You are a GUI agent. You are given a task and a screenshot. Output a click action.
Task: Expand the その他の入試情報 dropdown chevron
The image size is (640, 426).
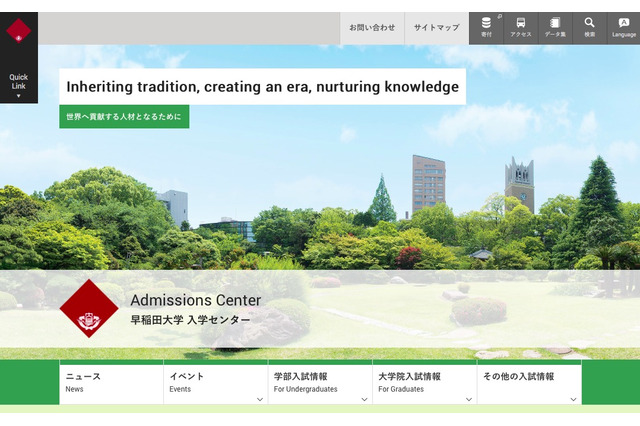click(573, 399)
